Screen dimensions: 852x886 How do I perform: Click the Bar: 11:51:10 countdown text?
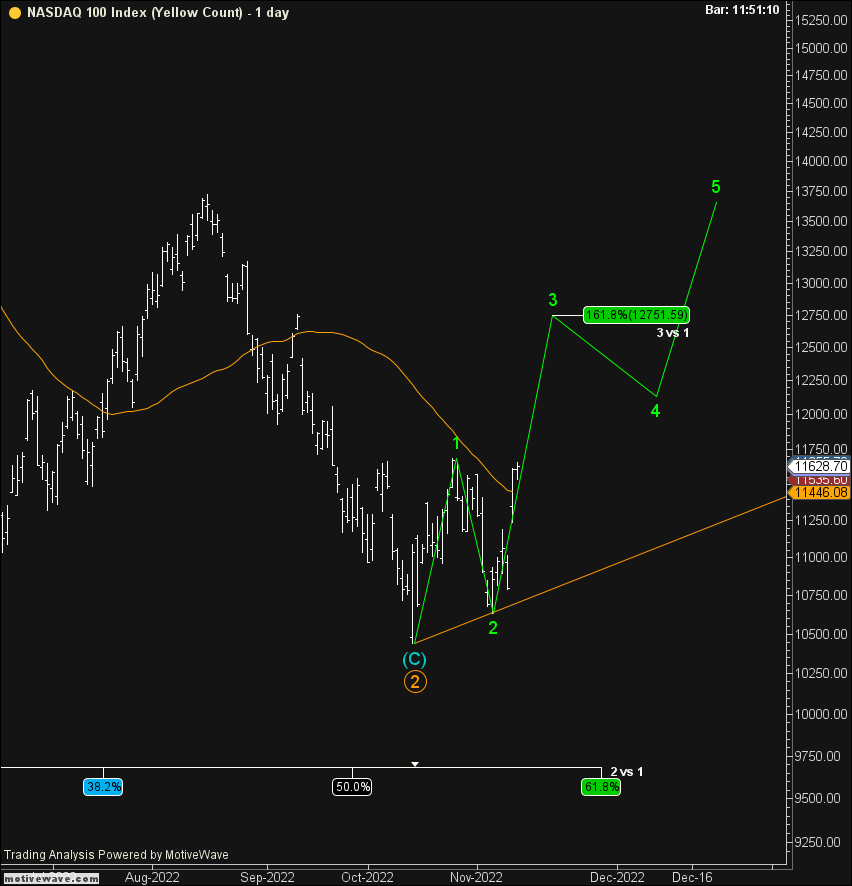point(742,10)
